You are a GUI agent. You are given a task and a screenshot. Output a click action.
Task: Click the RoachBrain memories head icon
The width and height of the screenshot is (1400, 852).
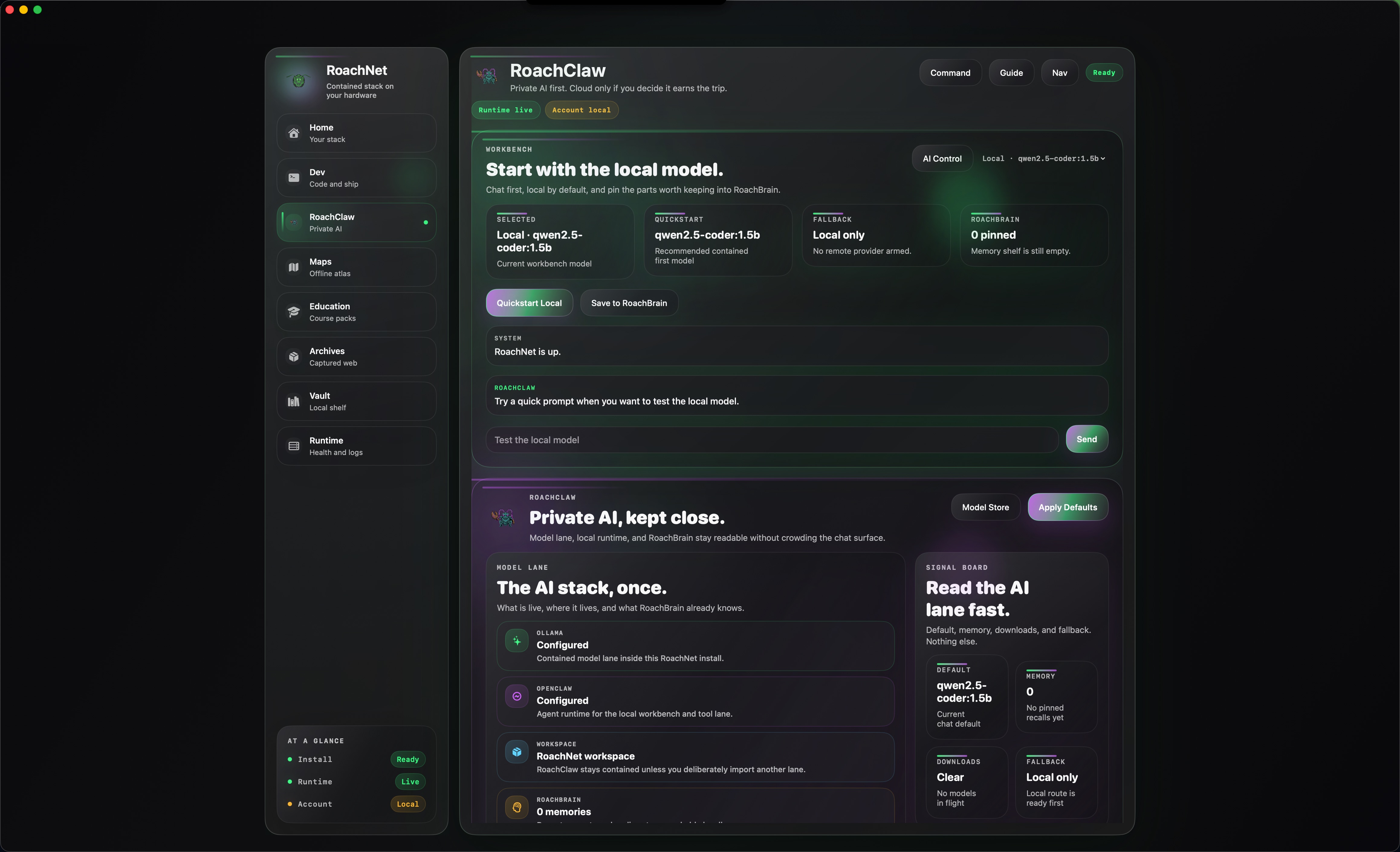pos(517,807)
